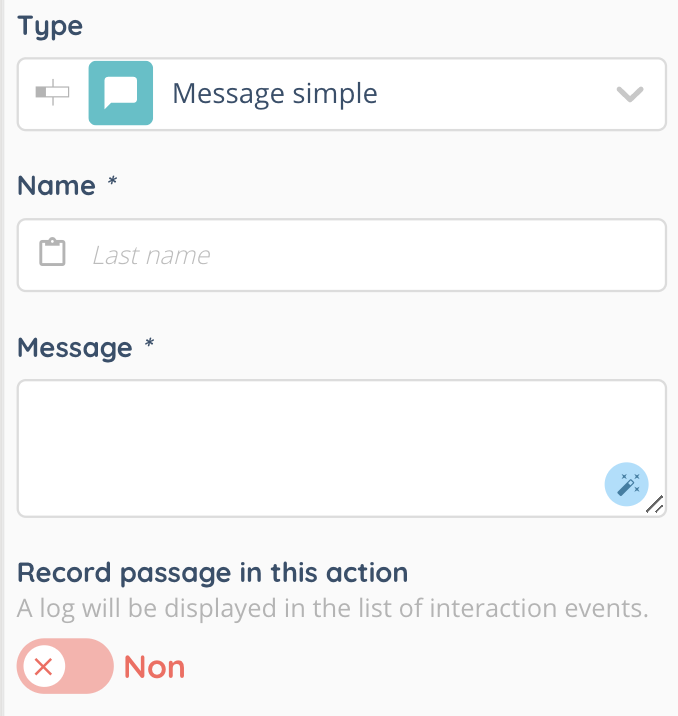Click the clipboard icon in Name field
Screen dimensions: 678x716
point(52,253)
